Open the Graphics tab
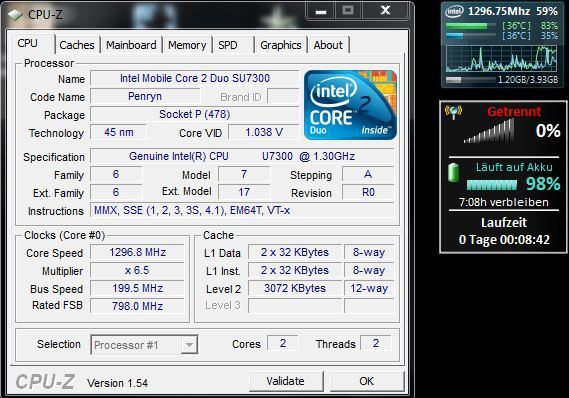This screenshot has height=398, width=569. 281,45
